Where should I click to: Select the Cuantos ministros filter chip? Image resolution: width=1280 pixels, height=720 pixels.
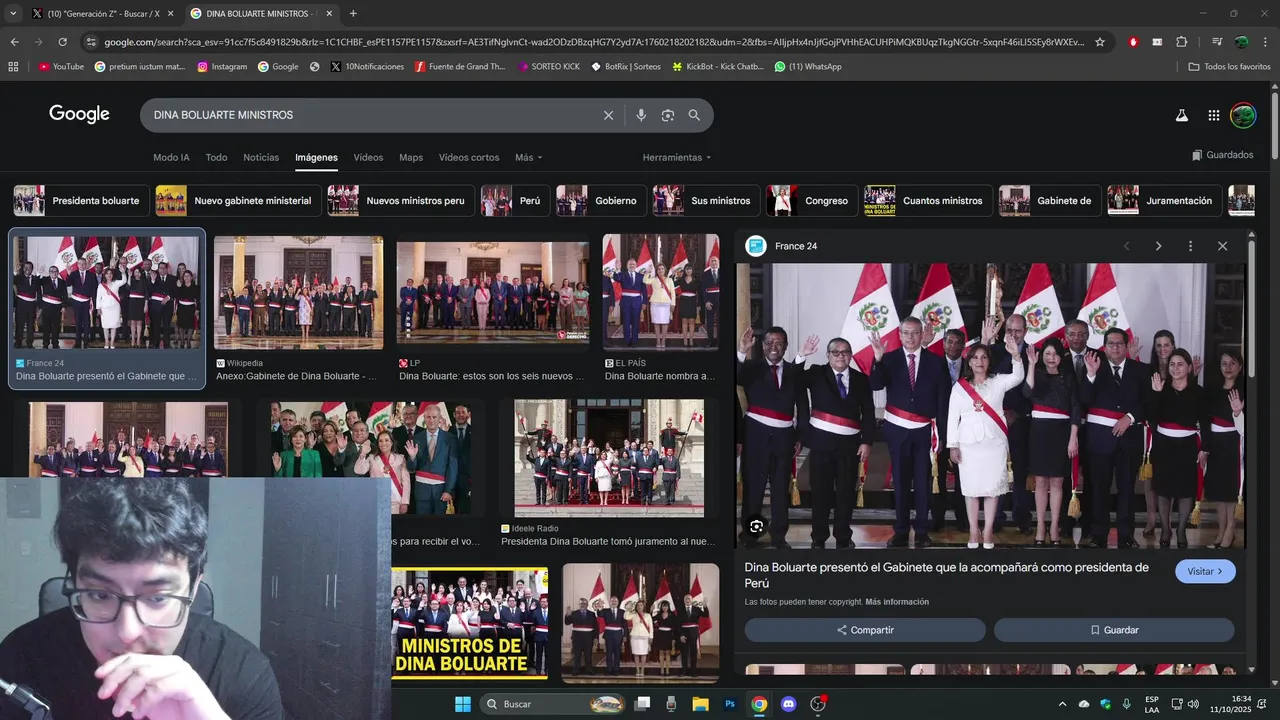click(927, 200)
